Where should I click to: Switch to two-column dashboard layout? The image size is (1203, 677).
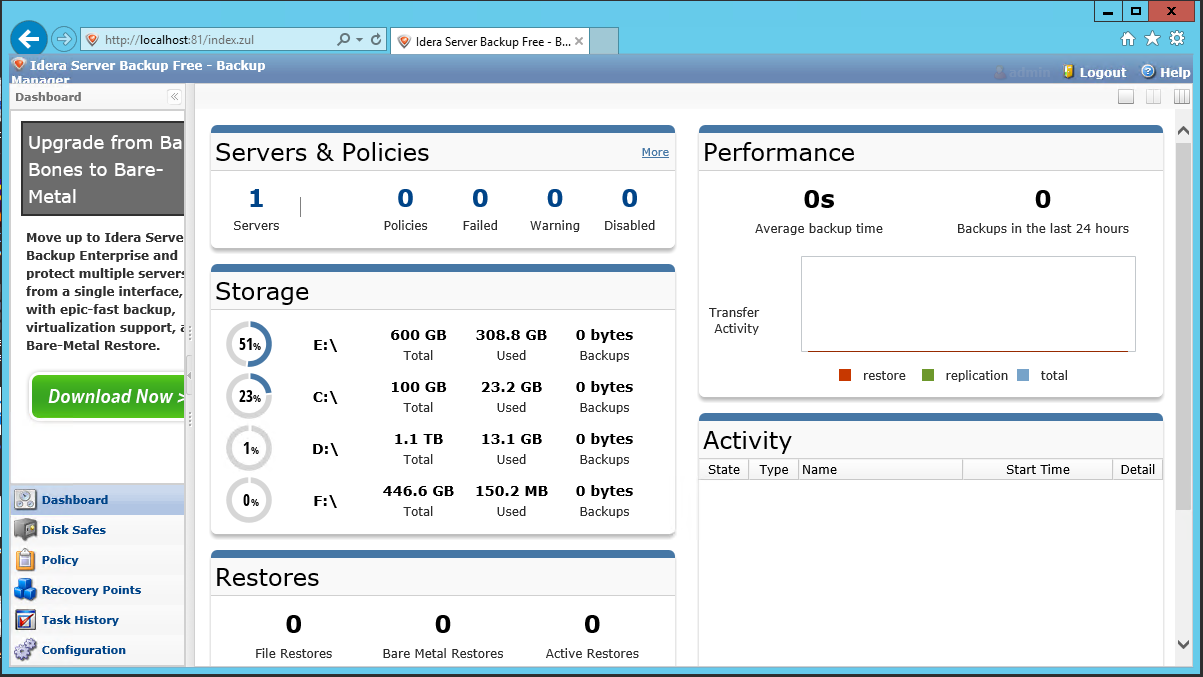tap(1154, 97)
